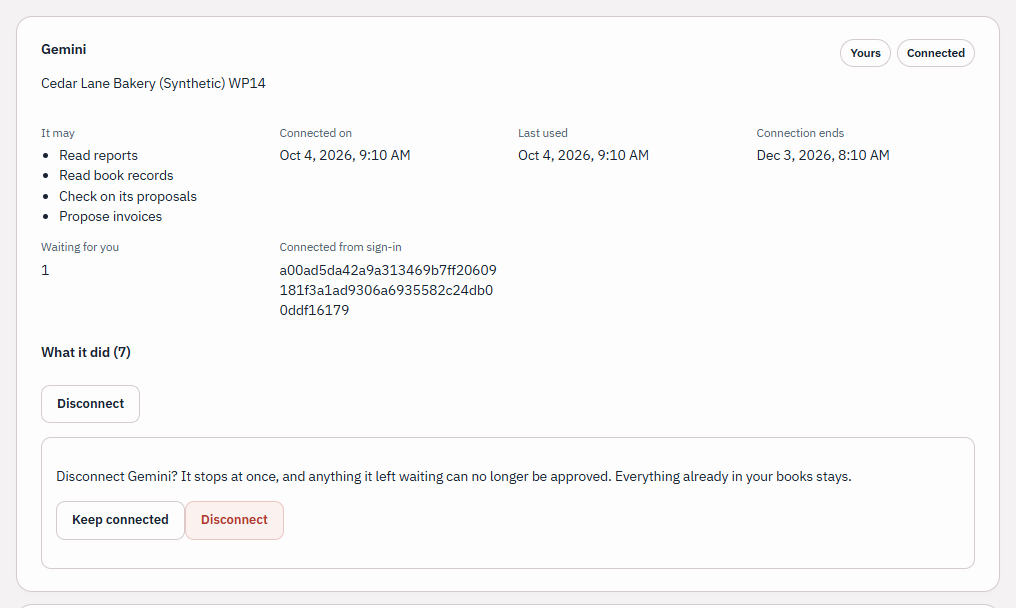Click the Dec 3, 2026, 8:10 AM end date
The image size is (1016, 608).
coord(823,155)
